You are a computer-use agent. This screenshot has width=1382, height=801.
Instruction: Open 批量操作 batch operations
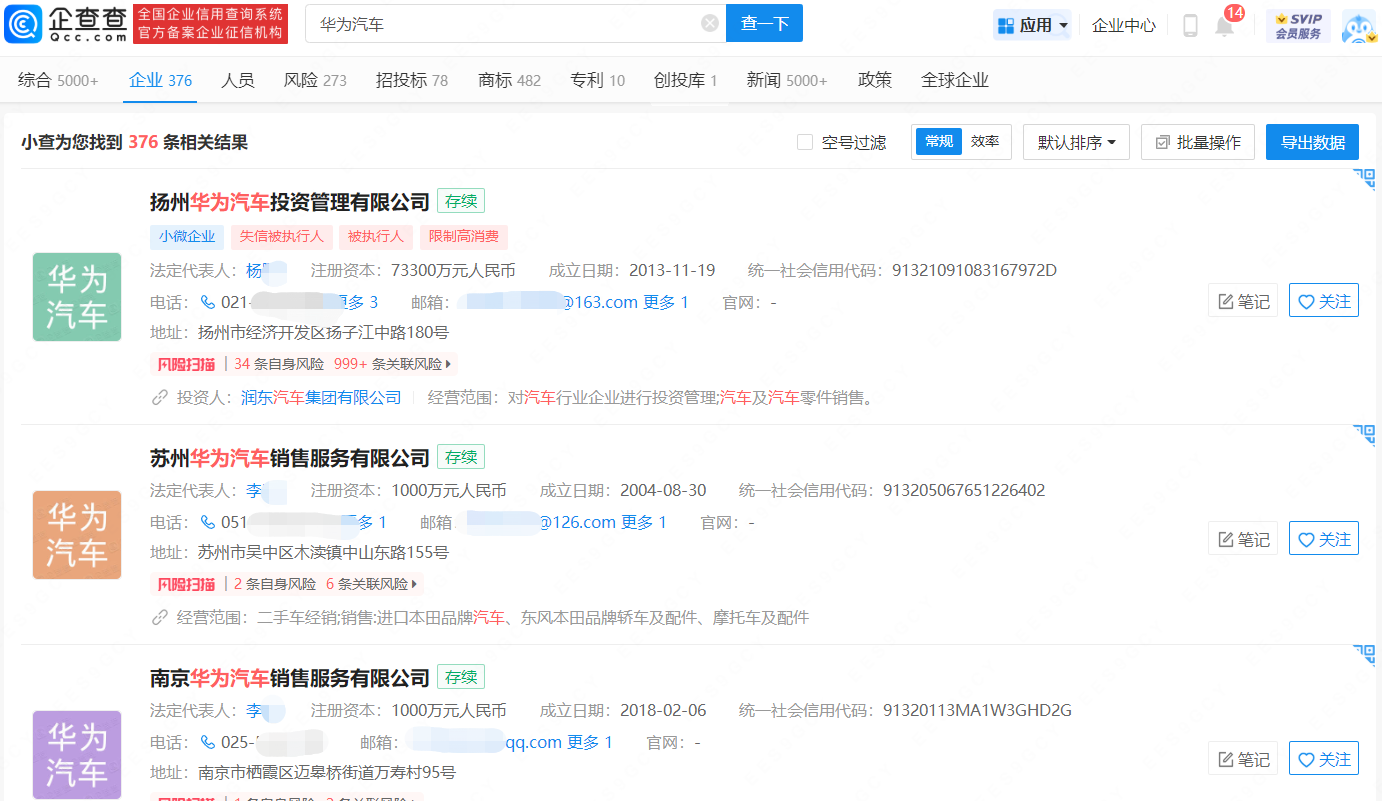click(1198, 142)
